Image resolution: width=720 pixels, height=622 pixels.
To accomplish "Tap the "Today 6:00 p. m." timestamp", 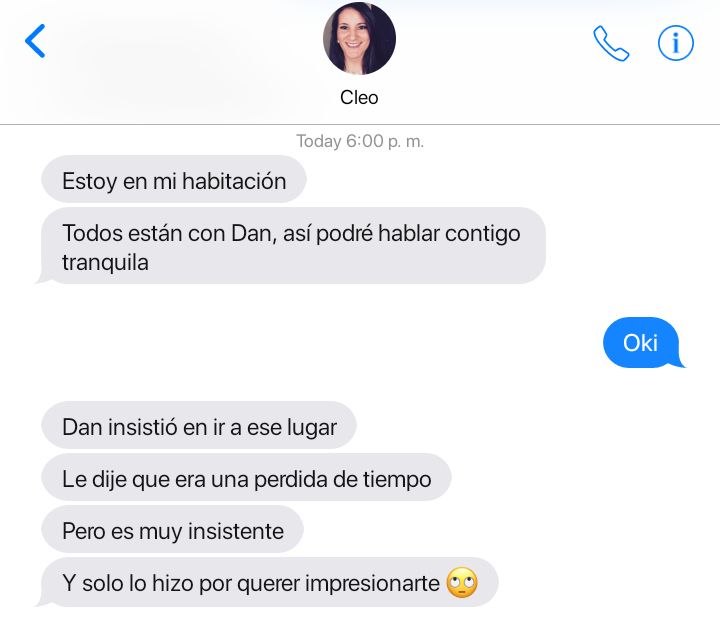I will 360,141.
